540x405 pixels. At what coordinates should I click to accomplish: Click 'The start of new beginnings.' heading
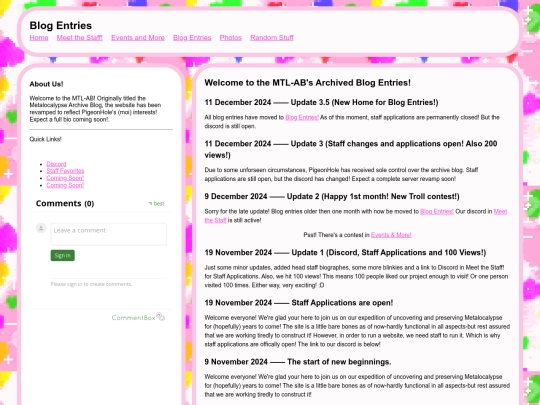click(x=298, y=362)
